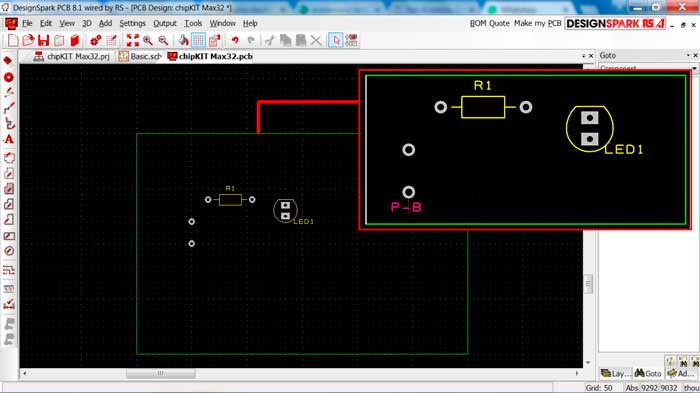This screenshot has height=393, width=700.
Task: Select the Add Pad tool in sidebar
Action: (x=8, y=61)
